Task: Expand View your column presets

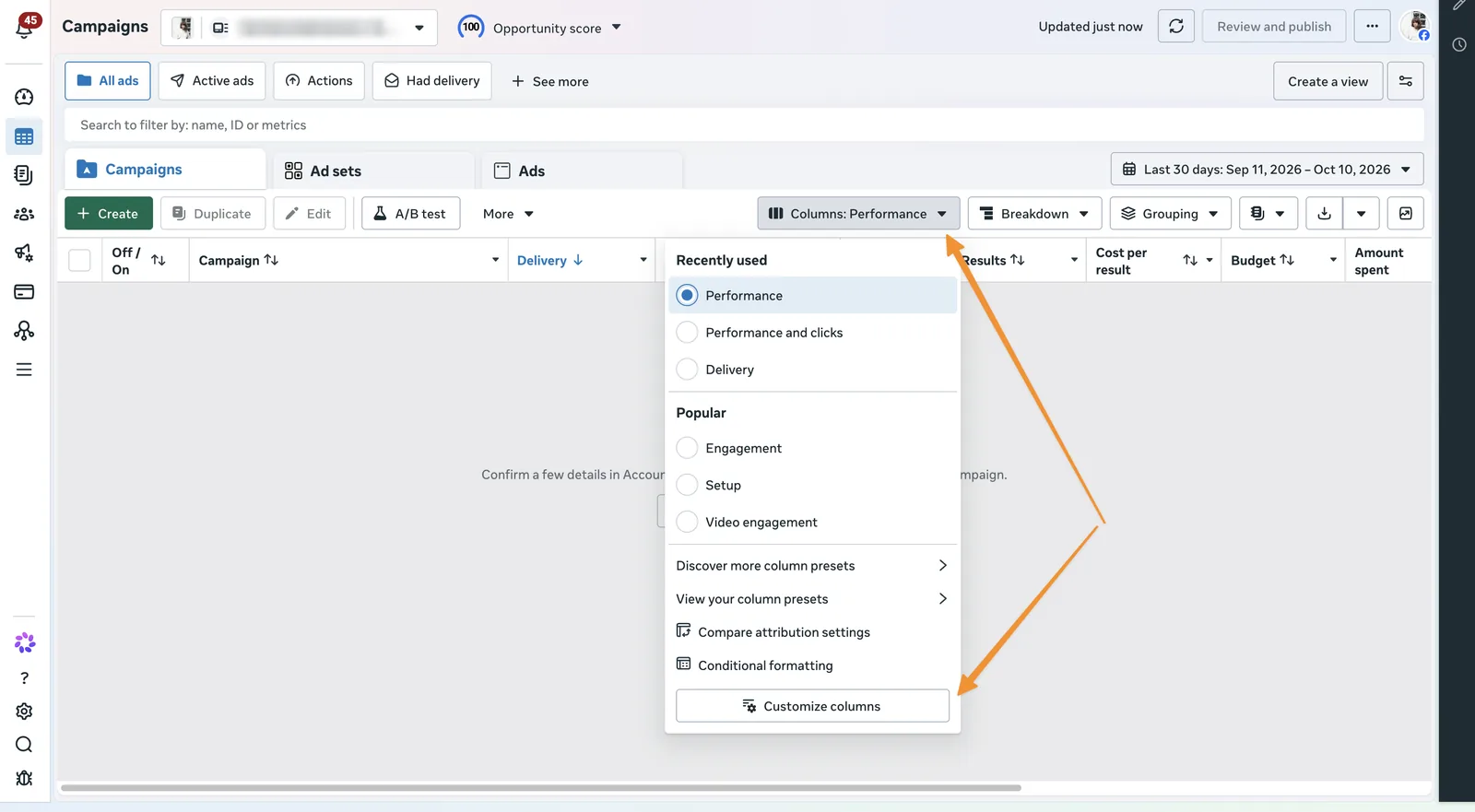Action: pyautogui.click(x=812, y=598)
